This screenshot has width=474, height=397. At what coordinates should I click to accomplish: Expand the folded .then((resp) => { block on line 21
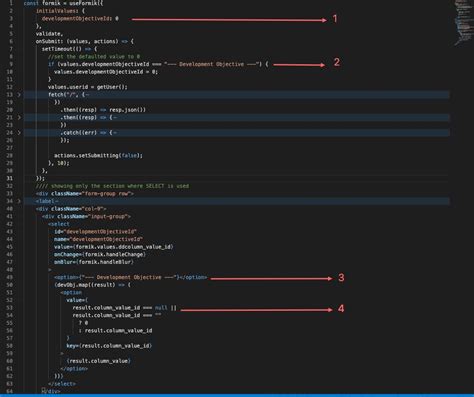[19, 118]
